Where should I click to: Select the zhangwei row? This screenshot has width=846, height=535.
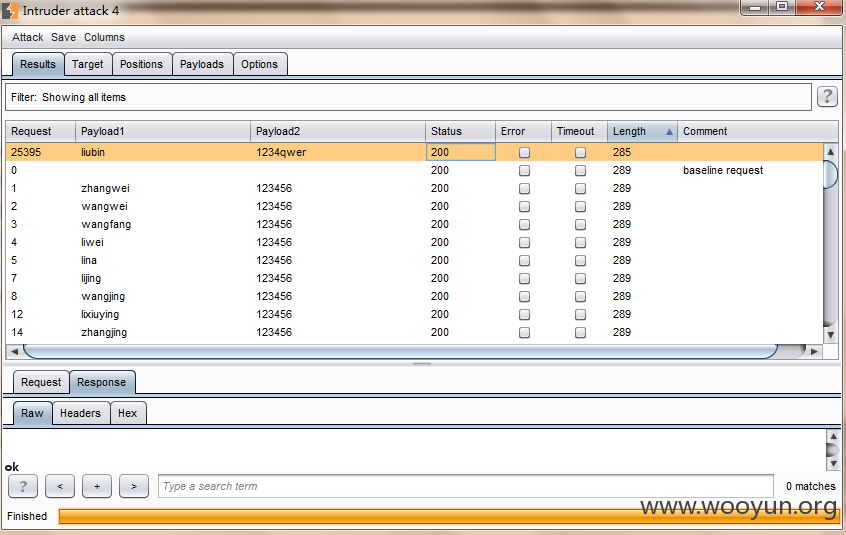pos(414,188)
